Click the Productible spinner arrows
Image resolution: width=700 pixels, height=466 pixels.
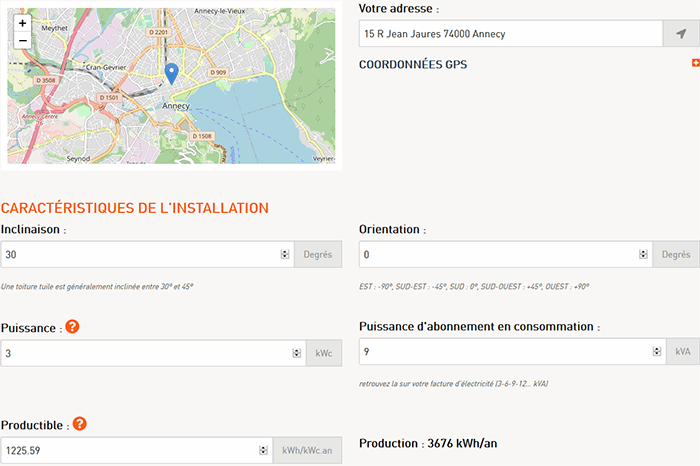263,451
